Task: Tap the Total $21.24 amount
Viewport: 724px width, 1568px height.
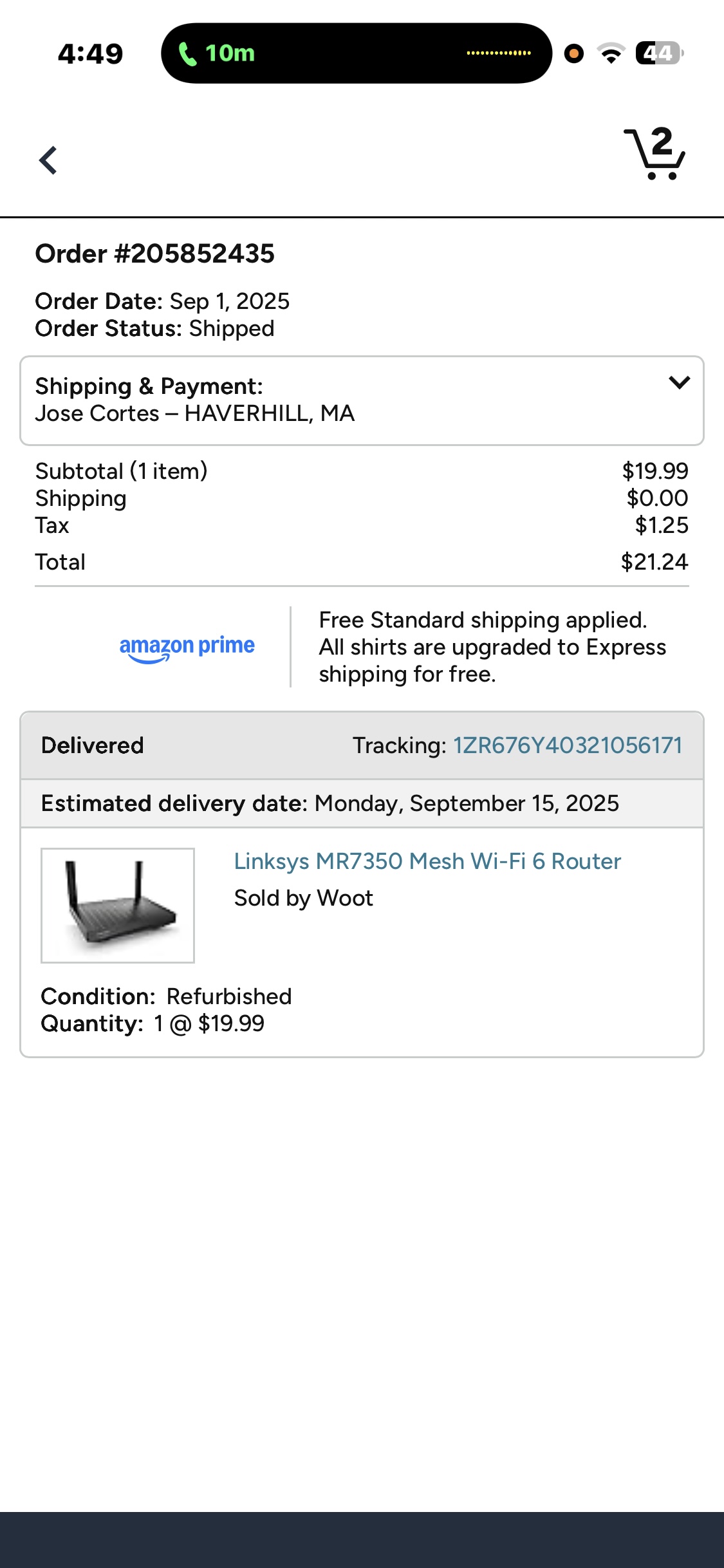Action: (x=654, y=562)
